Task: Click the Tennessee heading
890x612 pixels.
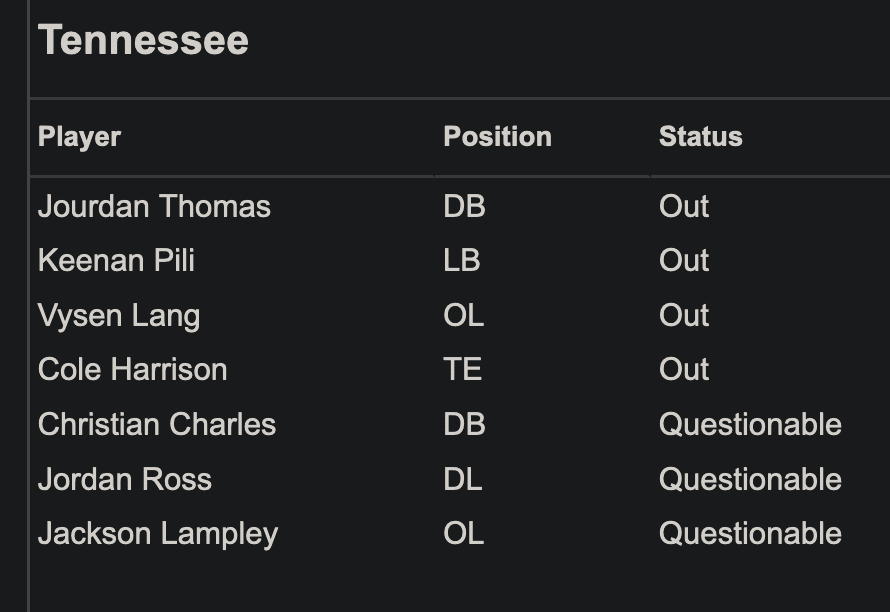Action: tap(143, 41)
